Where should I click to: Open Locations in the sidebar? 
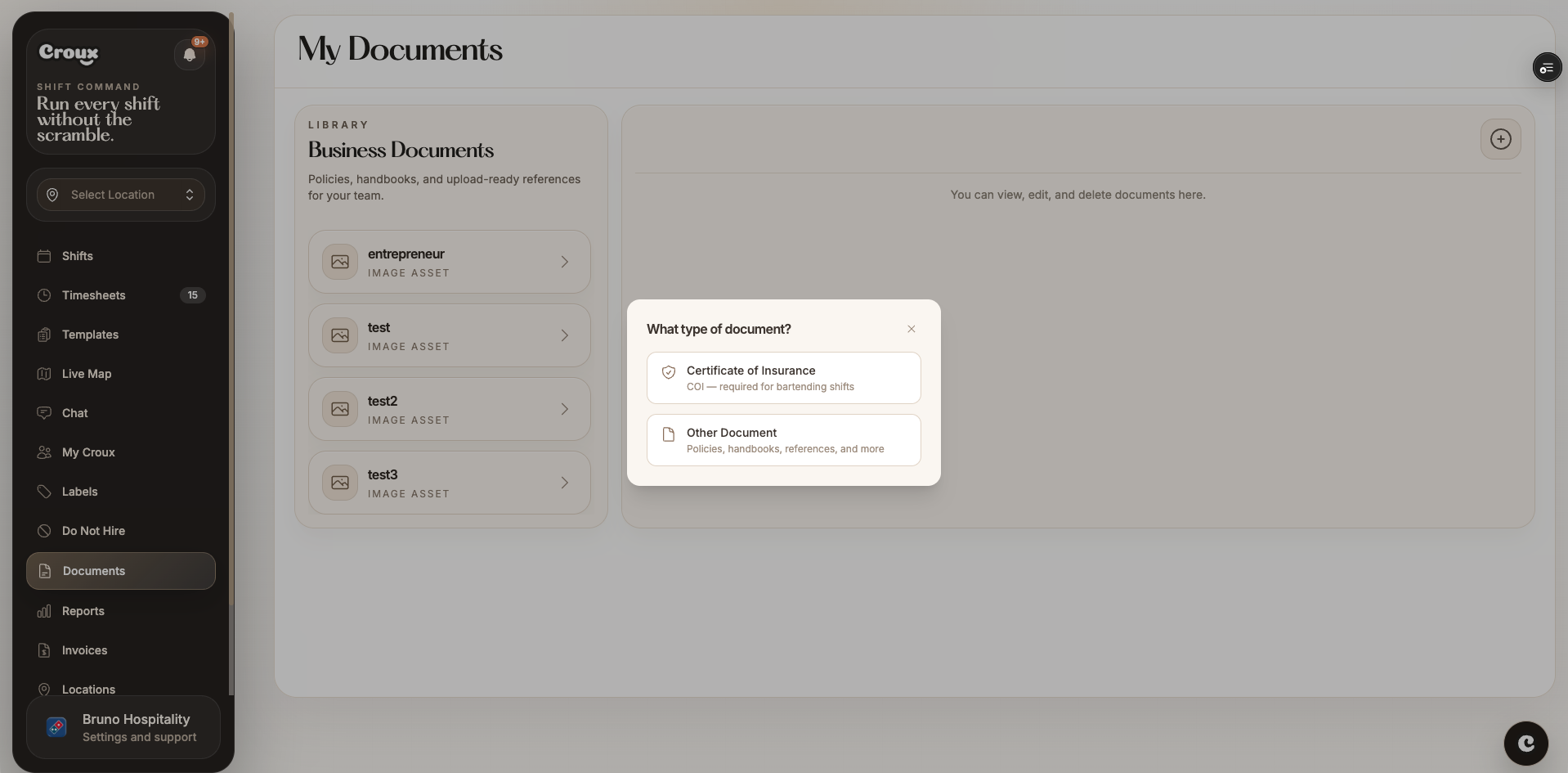click(x=121, y=689)
